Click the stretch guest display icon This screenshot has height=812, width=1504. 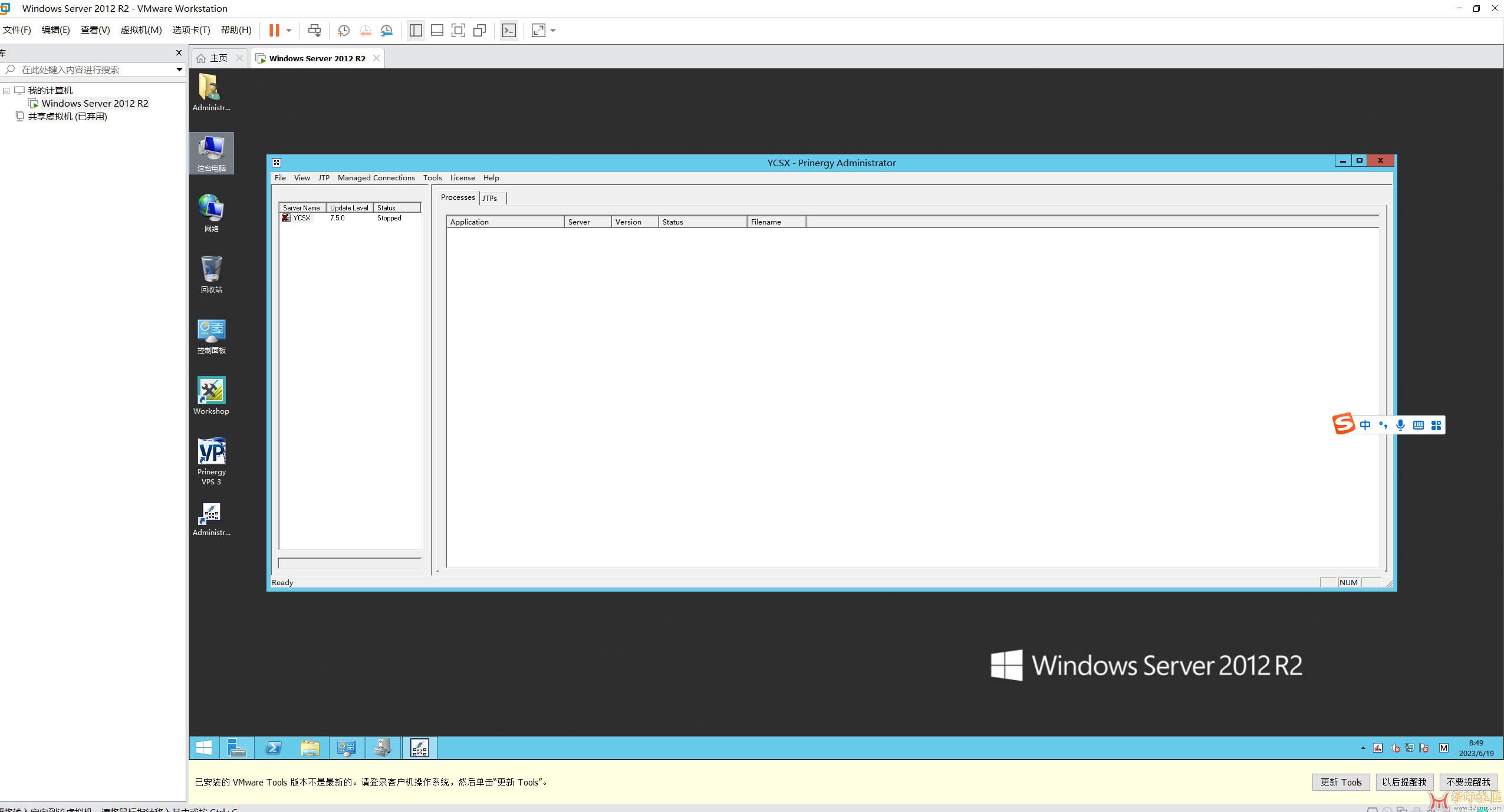(x=538, y=30)
